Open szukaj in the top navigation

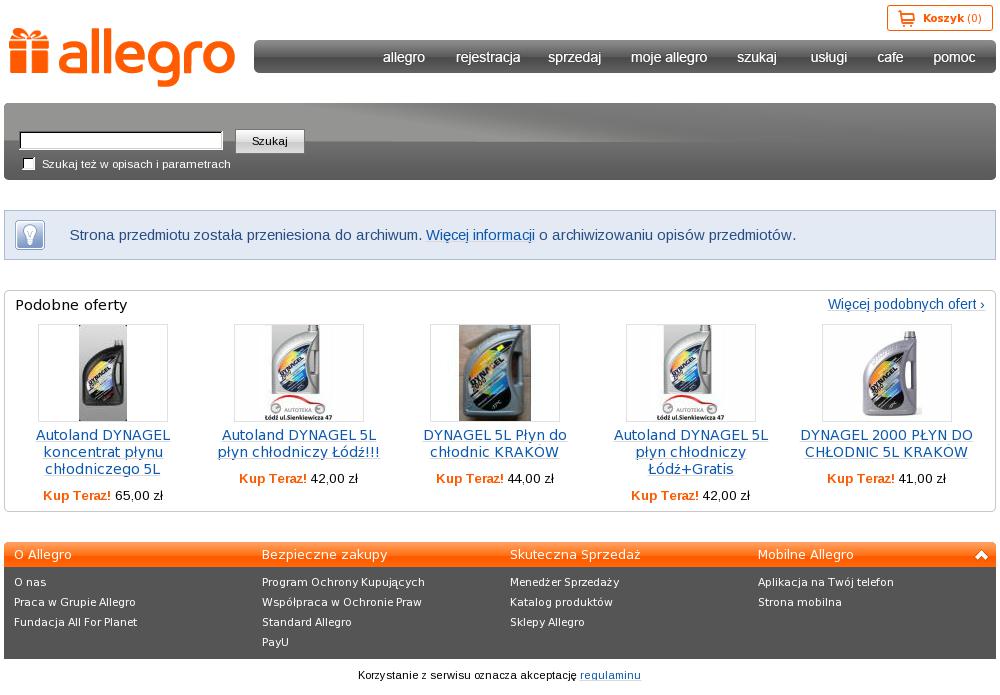point(756,57)
